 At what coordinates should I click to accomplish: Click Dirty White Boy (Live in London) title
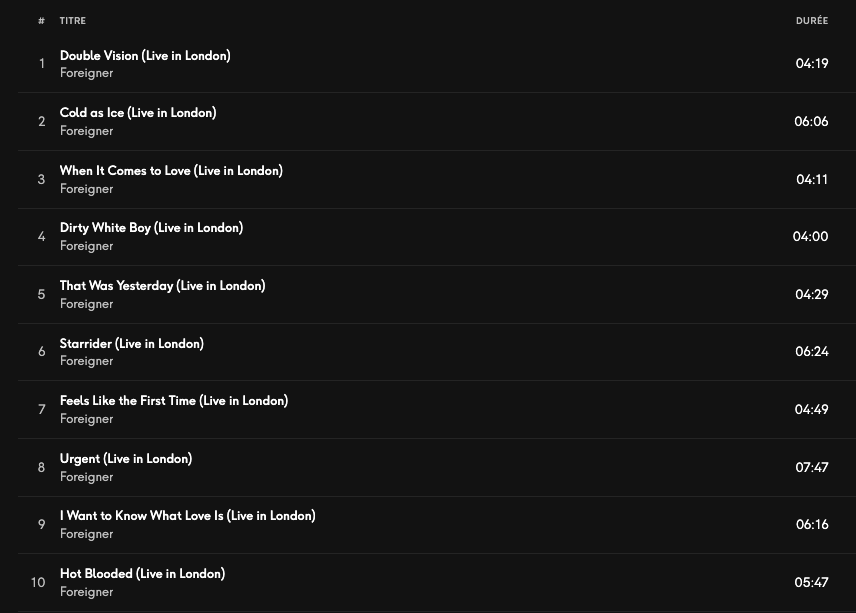(x=151, y=228)
